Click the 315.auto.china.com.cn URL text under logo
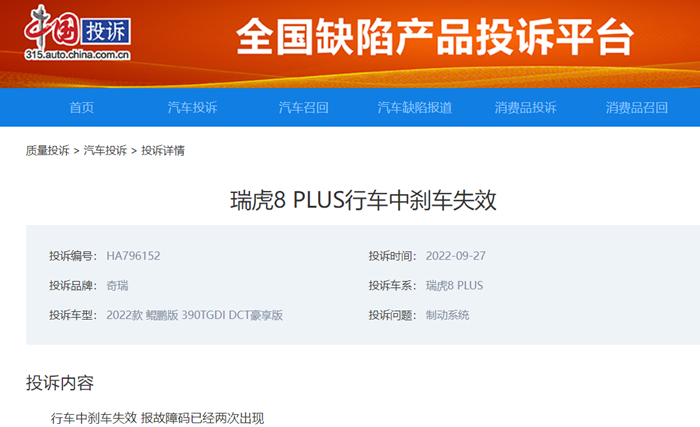Screen dimensions: 700x427 tap(77, 55)
